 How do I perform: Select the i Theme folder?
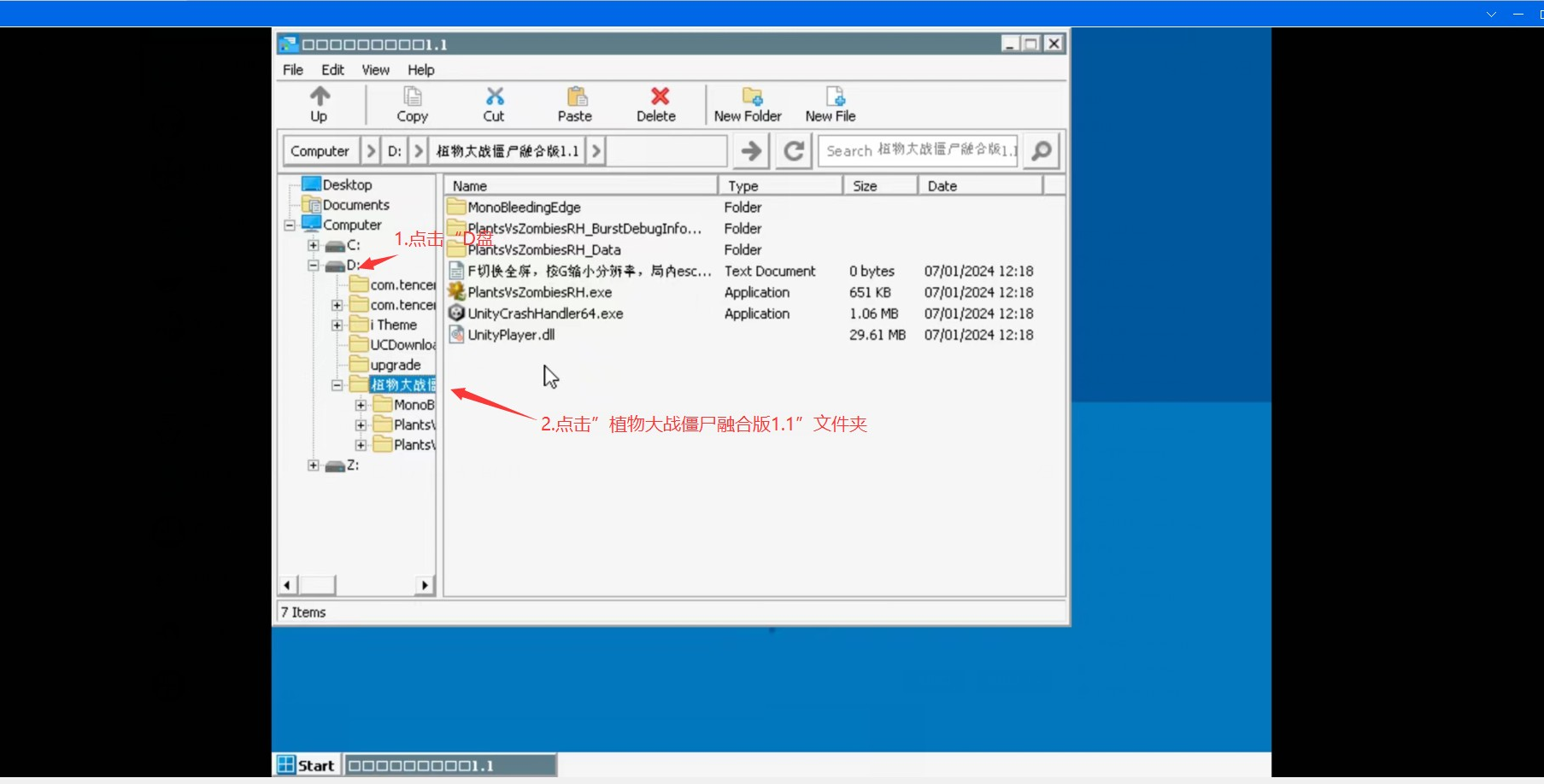click(384, 325)
